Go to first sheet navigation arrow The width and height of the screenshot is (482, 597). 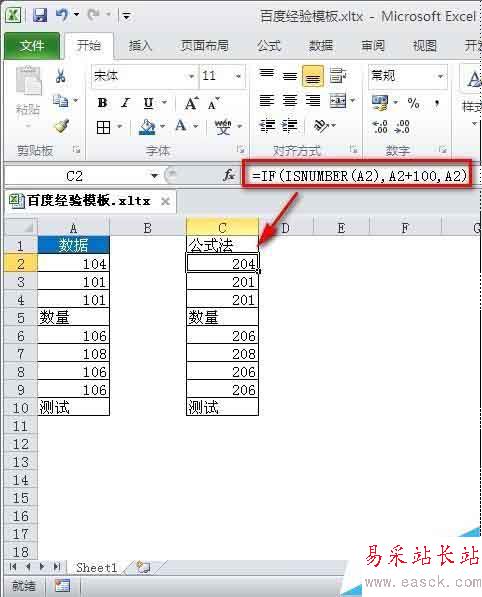13,567
